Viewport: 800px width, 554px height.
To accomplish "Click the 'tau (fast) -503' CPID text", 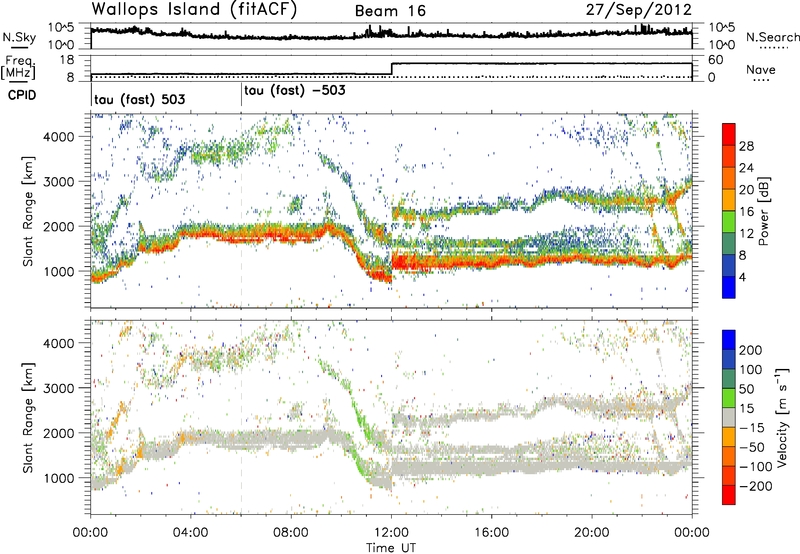I will [x=295, y=91].
